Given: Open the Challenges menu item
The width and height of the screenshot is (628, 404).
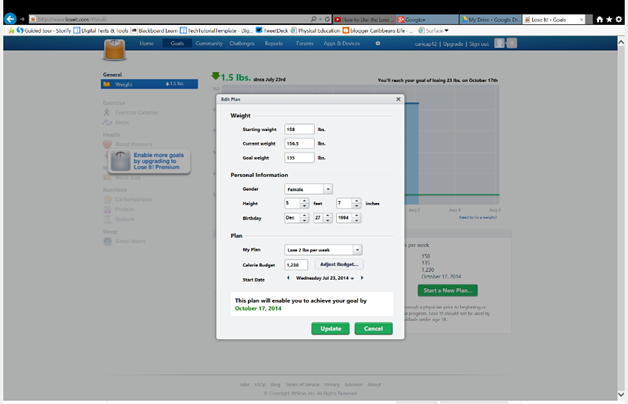Looking at the screenshot, I should point(242,43).
